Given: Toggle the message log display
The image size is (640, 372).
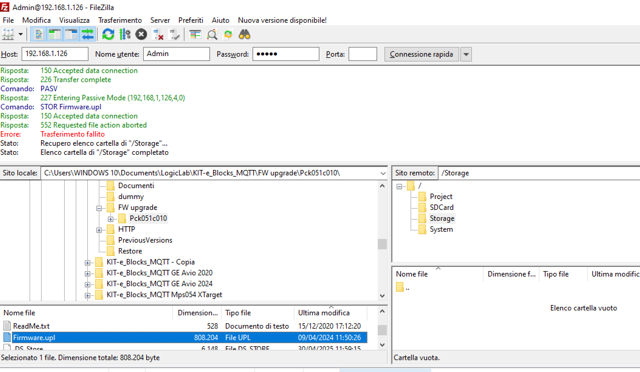Looking at the screenshot, I should tap(39, 35).
